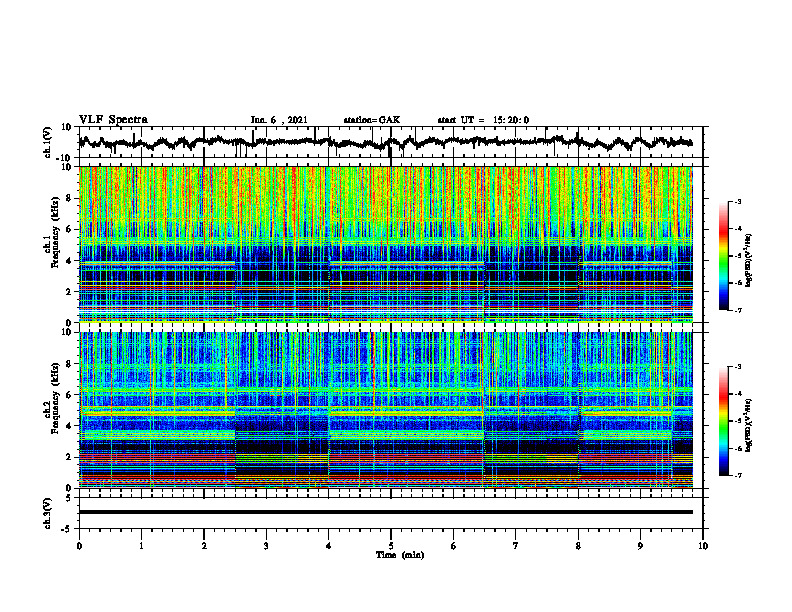Click the 'station=GAK' label
This screenshot has height=612, width=792.
[x=372, y=120]
